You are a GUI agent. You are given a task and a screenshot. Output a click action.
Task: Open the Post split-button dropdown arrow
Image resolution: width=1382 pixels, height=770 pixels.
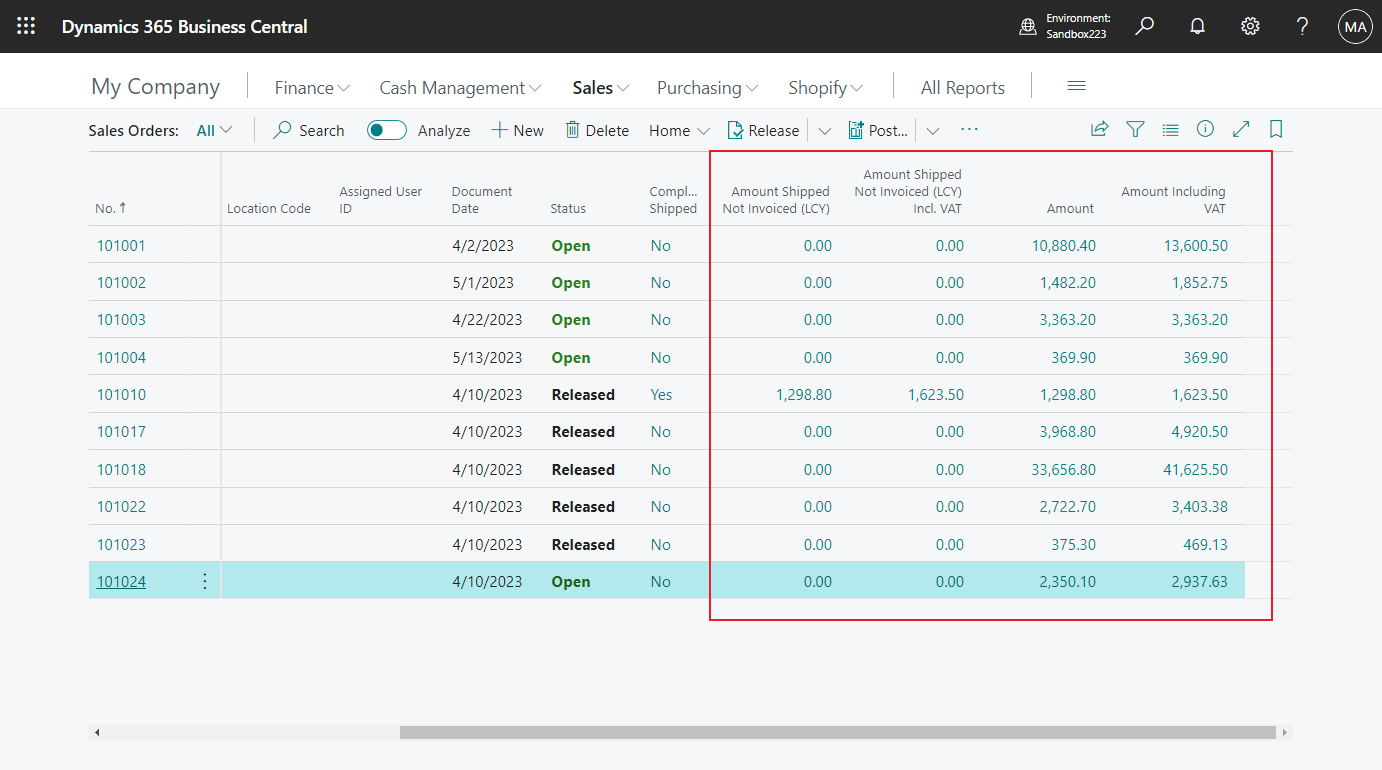[x=932, y=130]
